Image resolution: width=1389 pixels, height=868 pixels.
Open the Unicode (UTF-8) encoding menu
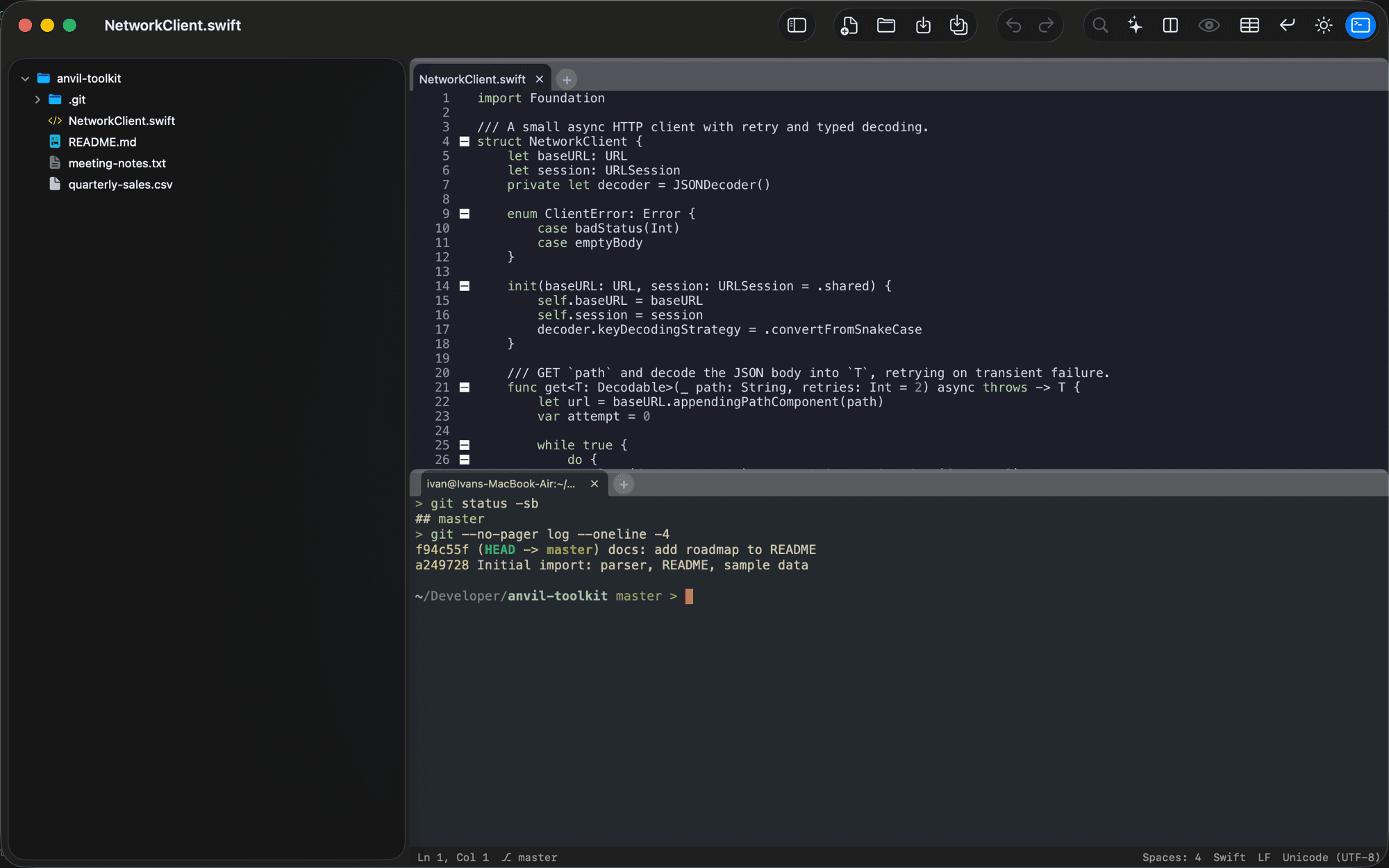pyautogui.click(x=1331, y=858)
